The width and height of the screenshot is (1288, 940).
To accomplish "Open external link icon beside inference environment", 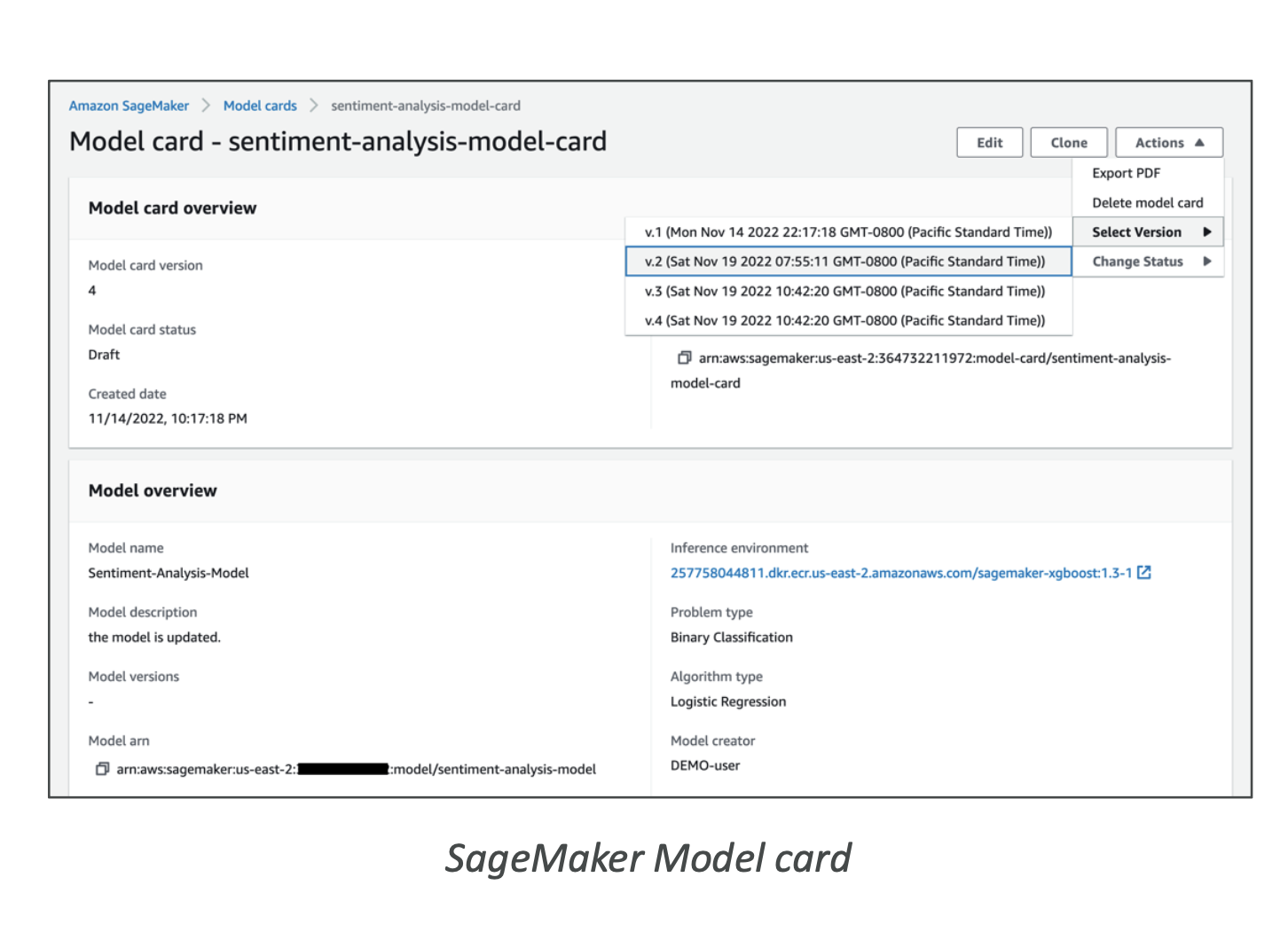I will 1144,573.
